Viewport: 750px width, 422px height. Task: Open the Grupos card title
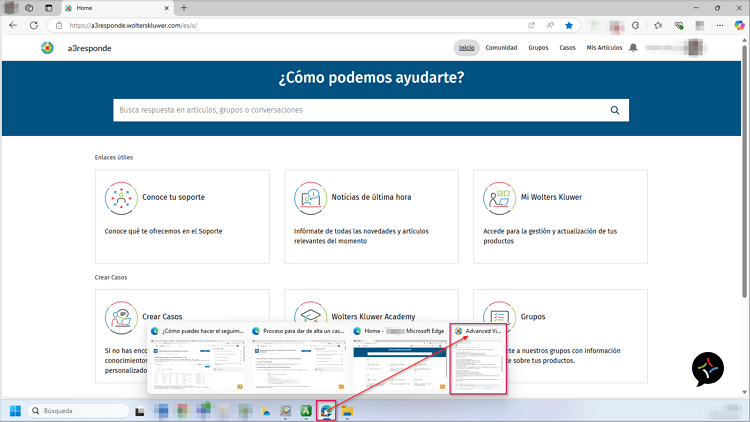coord(533,317)
